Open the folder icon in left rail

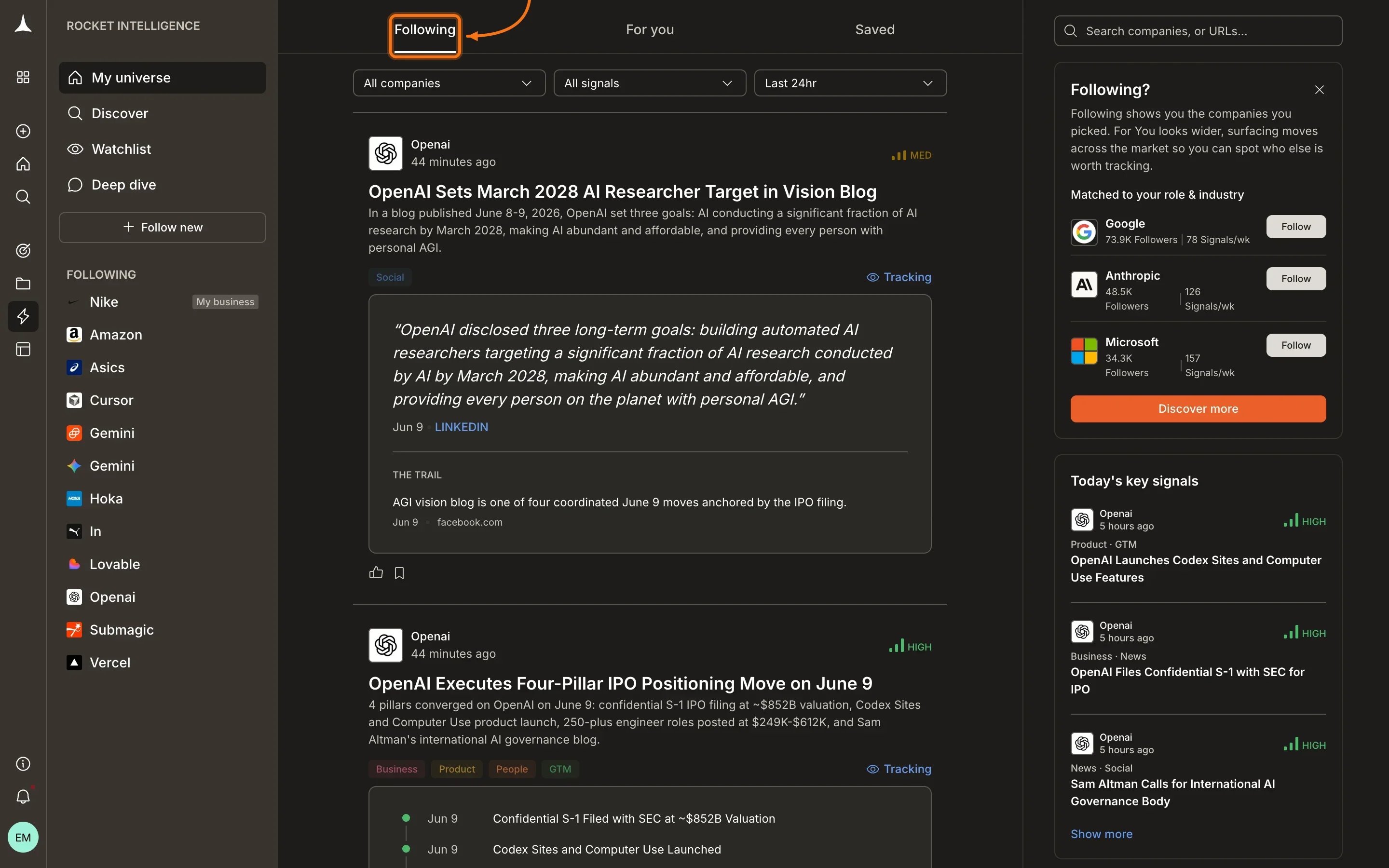pos(23,284)
